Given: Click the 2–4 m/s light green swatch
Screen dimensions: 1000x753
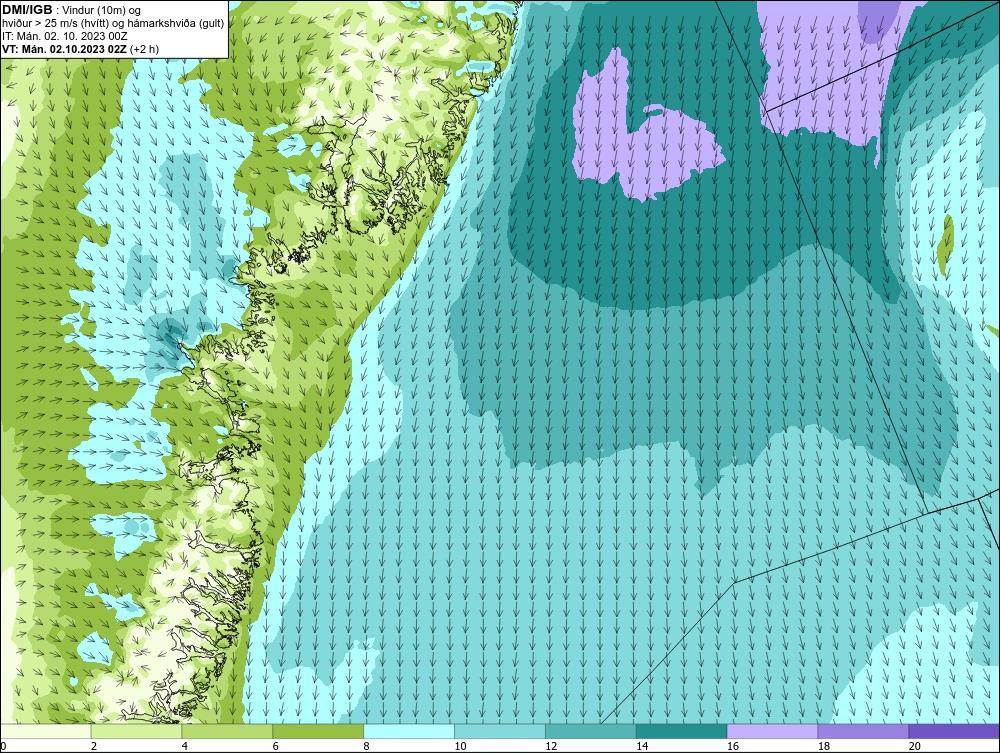Looking at the screenshot, I should coord(136,731).
